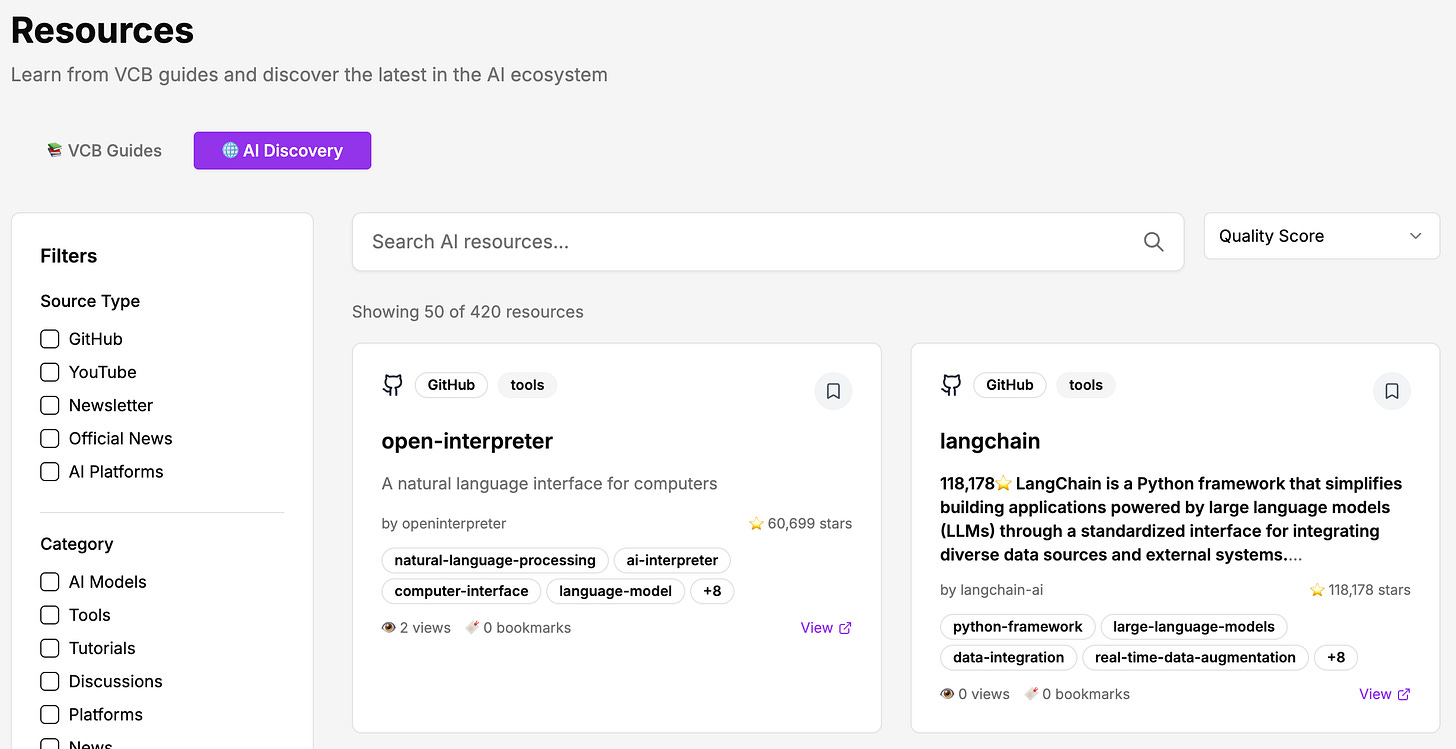Click the large-language-models tag
This screenshot has width=1456, height=749.
tap(1194, 627)
